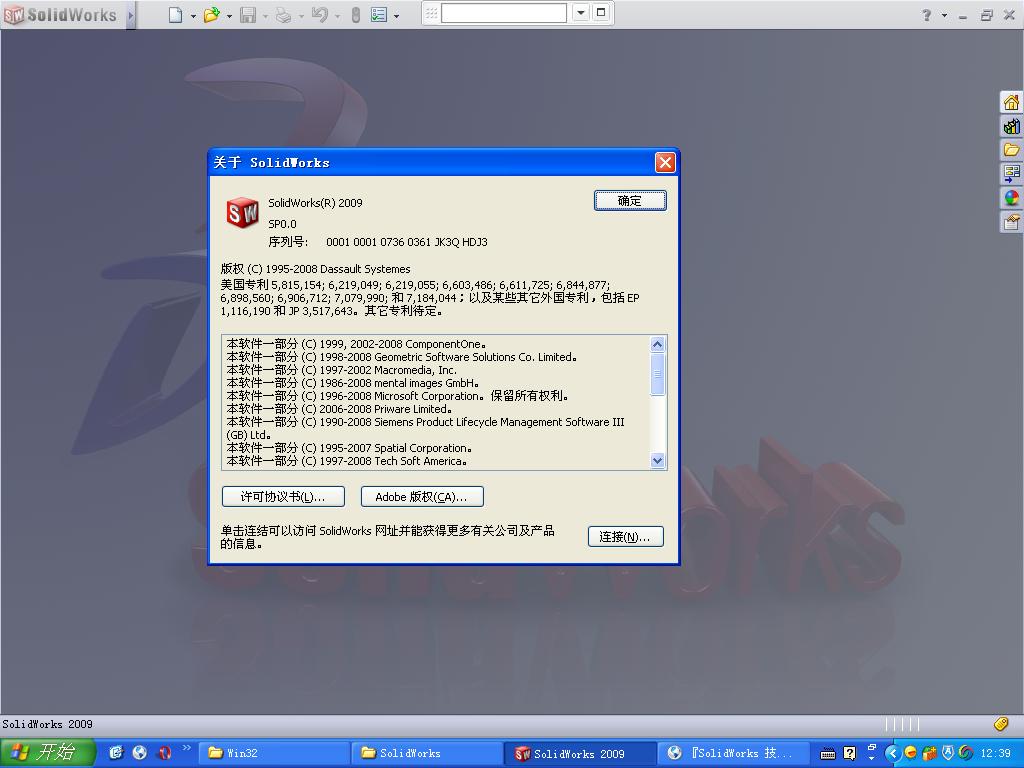This screenshot has width=1024, height=768.
Task: Open the Appearances color ball tab in the task pane
Action: (1011, 197)
